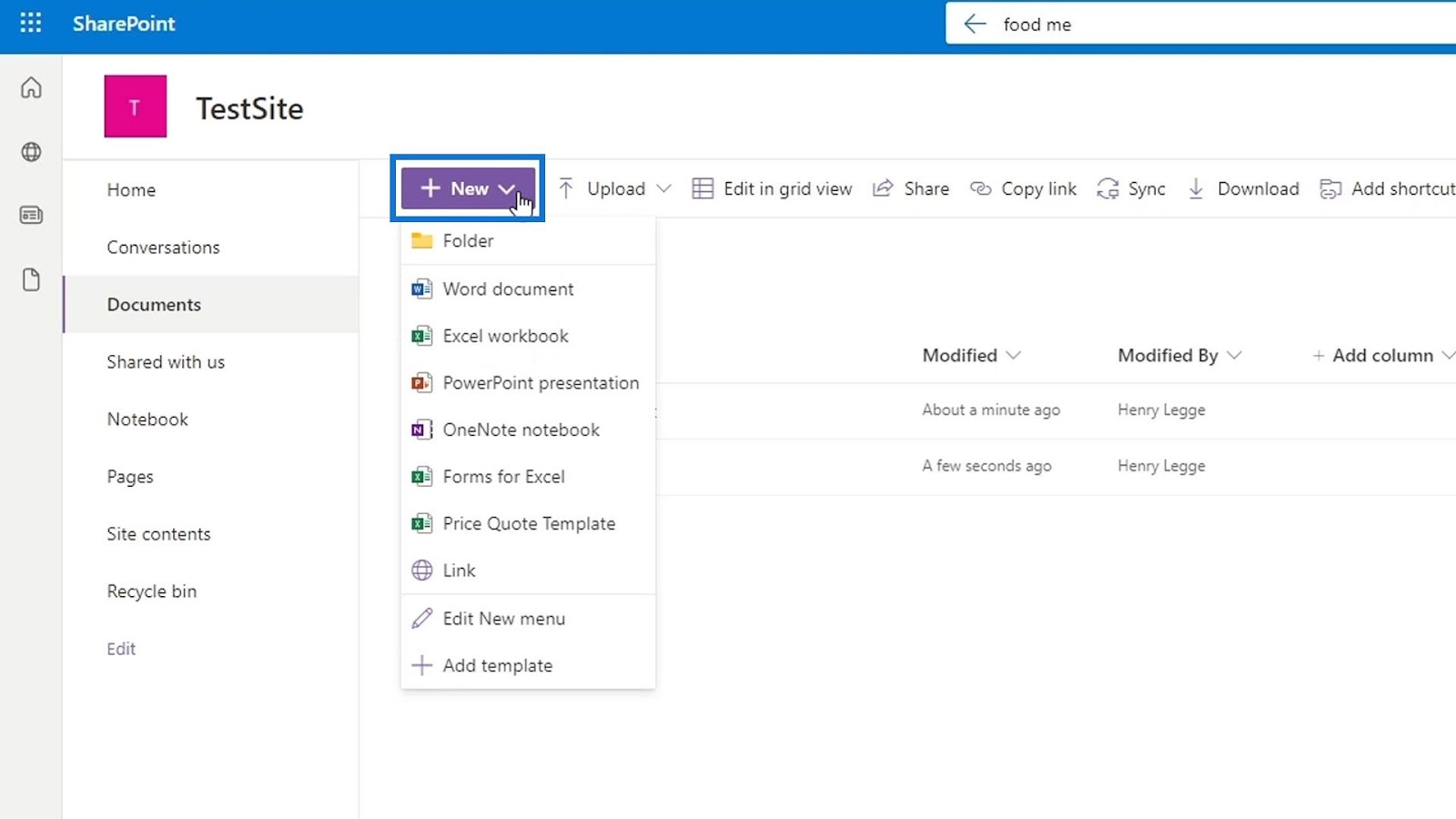Open Site contents page
Image resolution: width=1456 pixels, height=819 pixels.
tap(158, 534)
